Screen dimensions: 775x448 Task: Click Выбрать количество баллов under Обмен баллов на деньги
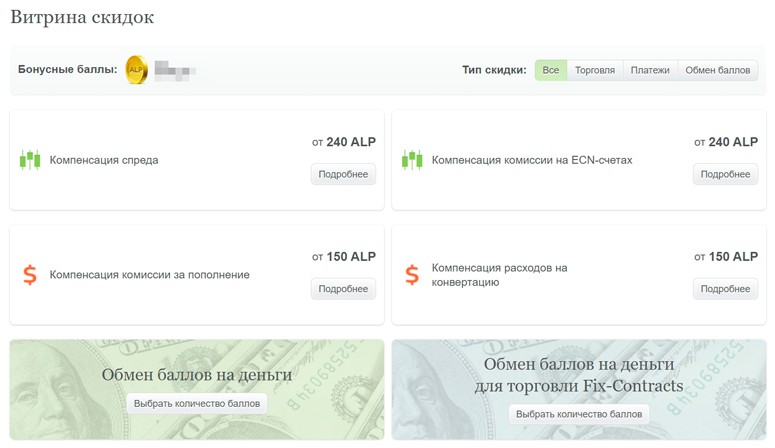pyautogui.click(x=197, y=403)
